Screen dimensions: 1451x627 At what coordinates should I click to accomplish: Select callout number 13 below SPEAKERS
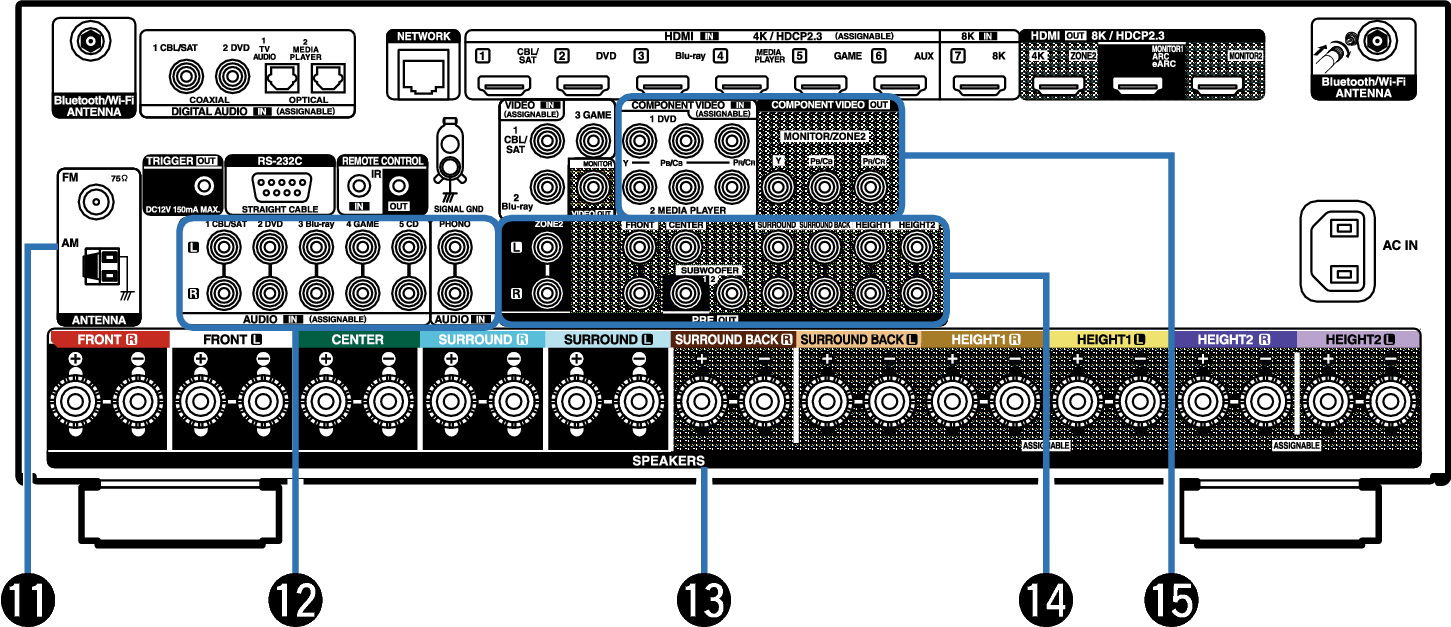coord(704,599)
